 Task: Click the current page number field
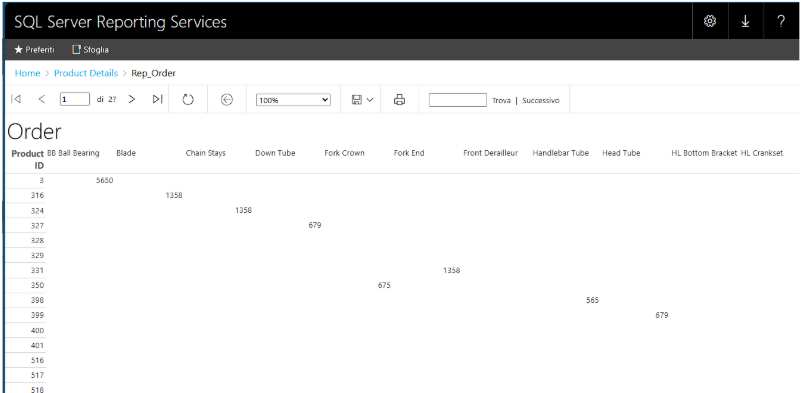pos(75,99)
